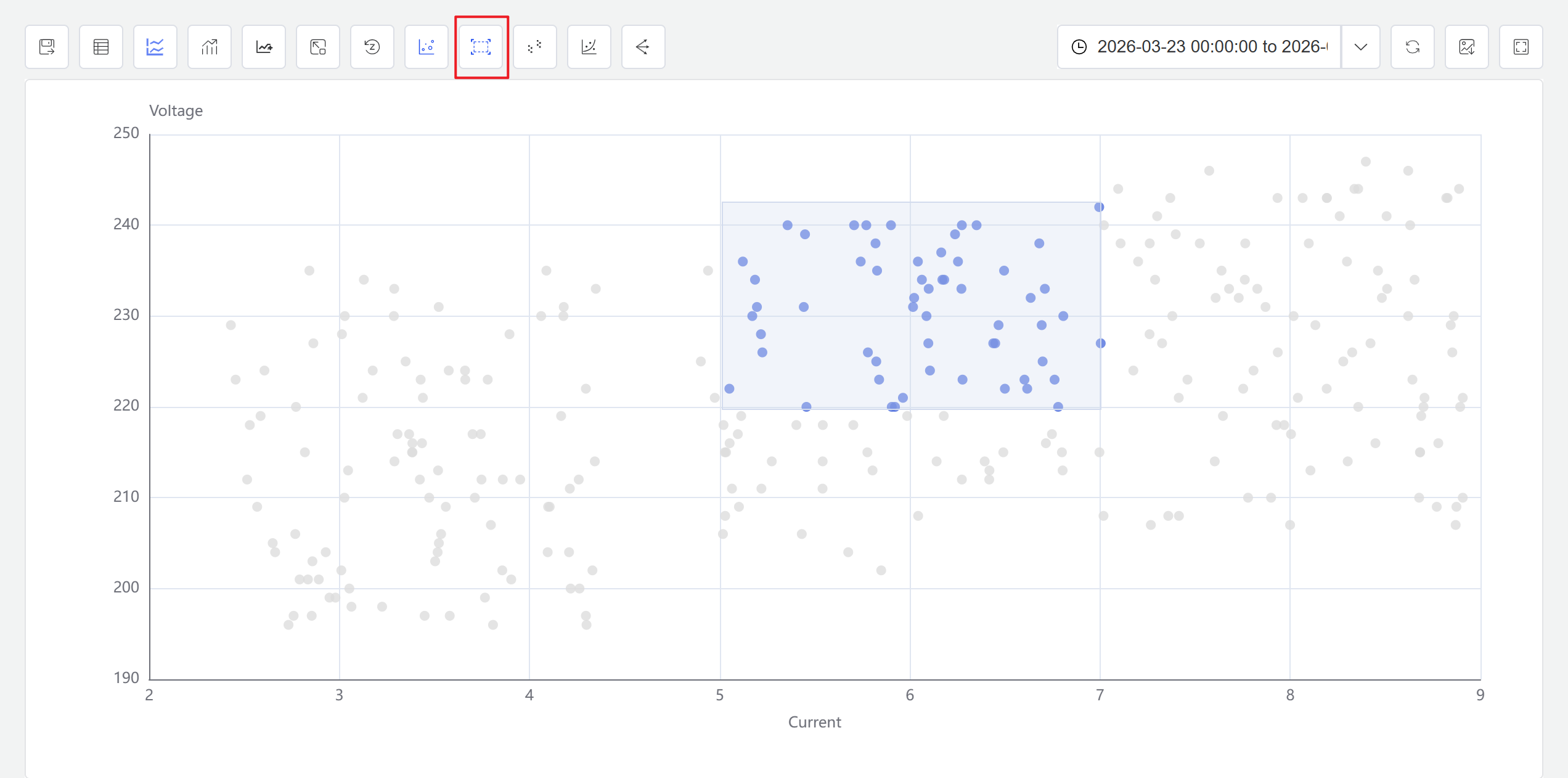Activate the box selection tool
Image resolution: width=1568 pixels, height=778 pixels.
pos(481,46)
